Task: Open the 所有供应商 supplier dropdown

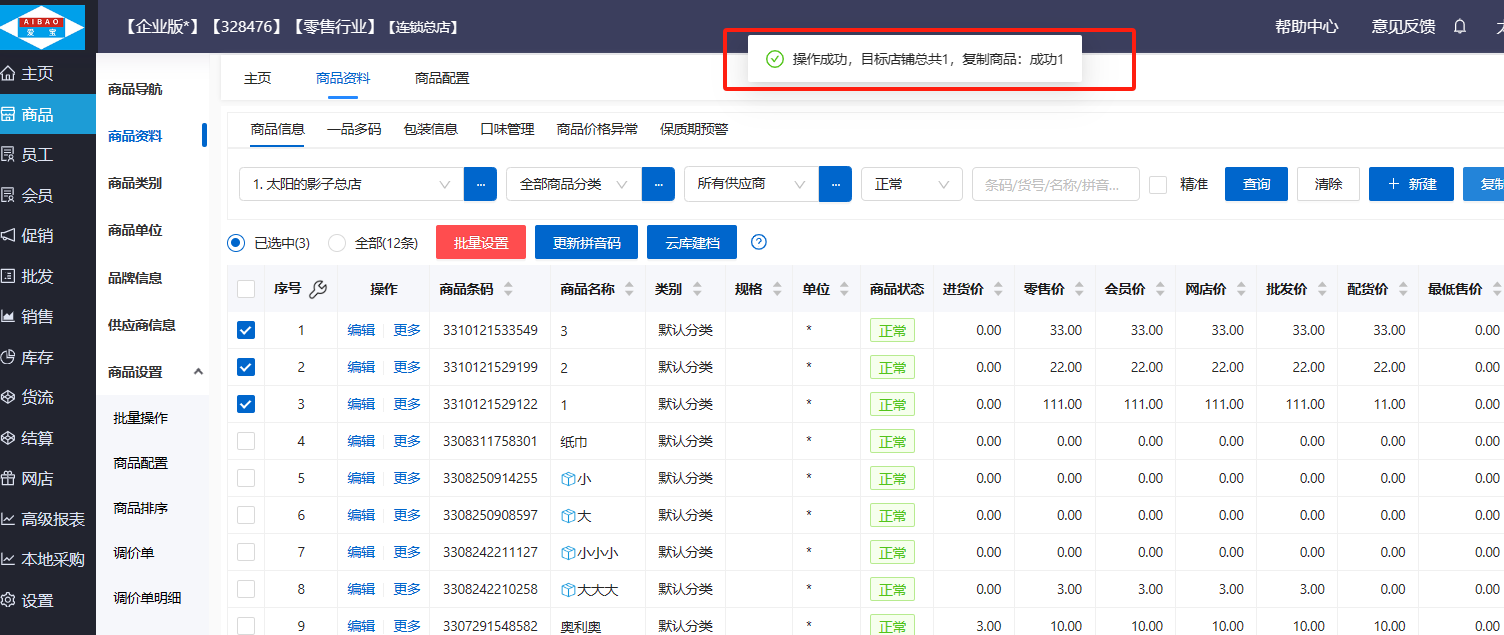Action: coord(751,184)
